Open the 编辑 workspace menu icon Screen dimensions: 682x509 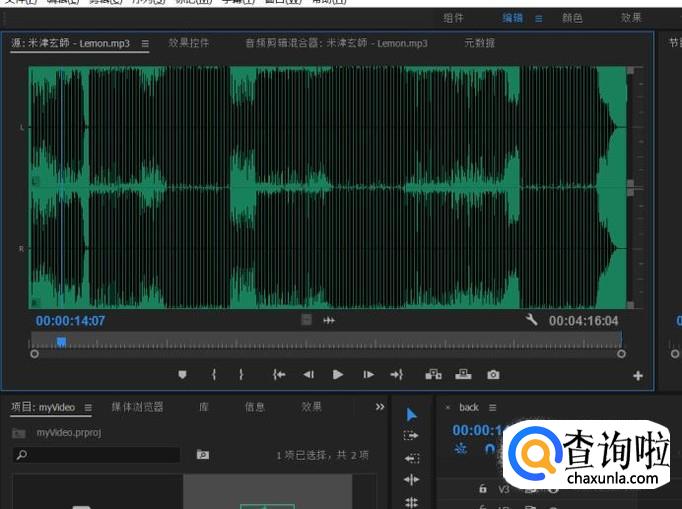[x=538, y=18]
